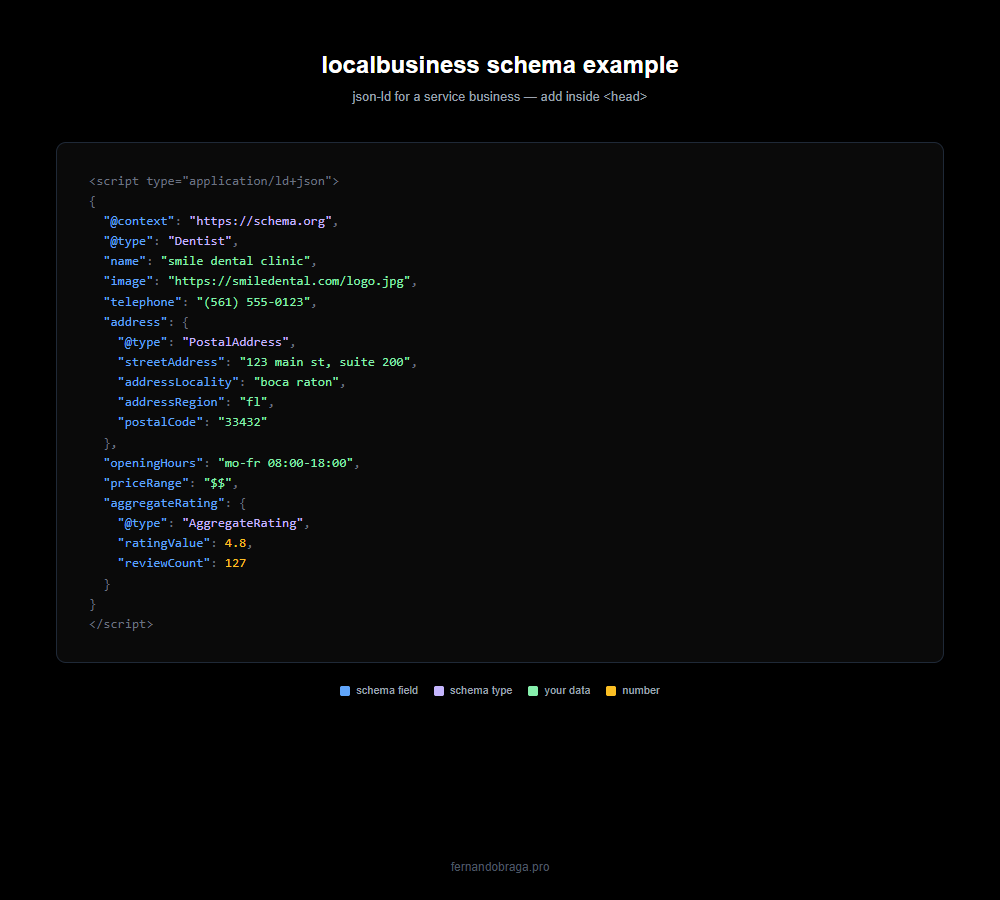Click the 'localbusiness schema example' heading
This screenshot has width=1000, height=900.
[x=500, y=65]
